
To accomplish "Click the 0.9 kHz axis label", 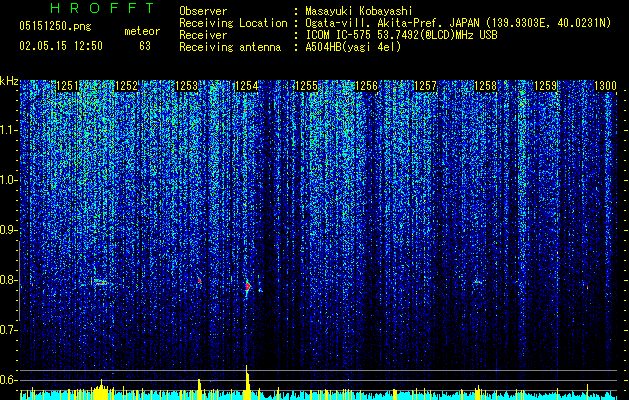I will pos(9,230).
